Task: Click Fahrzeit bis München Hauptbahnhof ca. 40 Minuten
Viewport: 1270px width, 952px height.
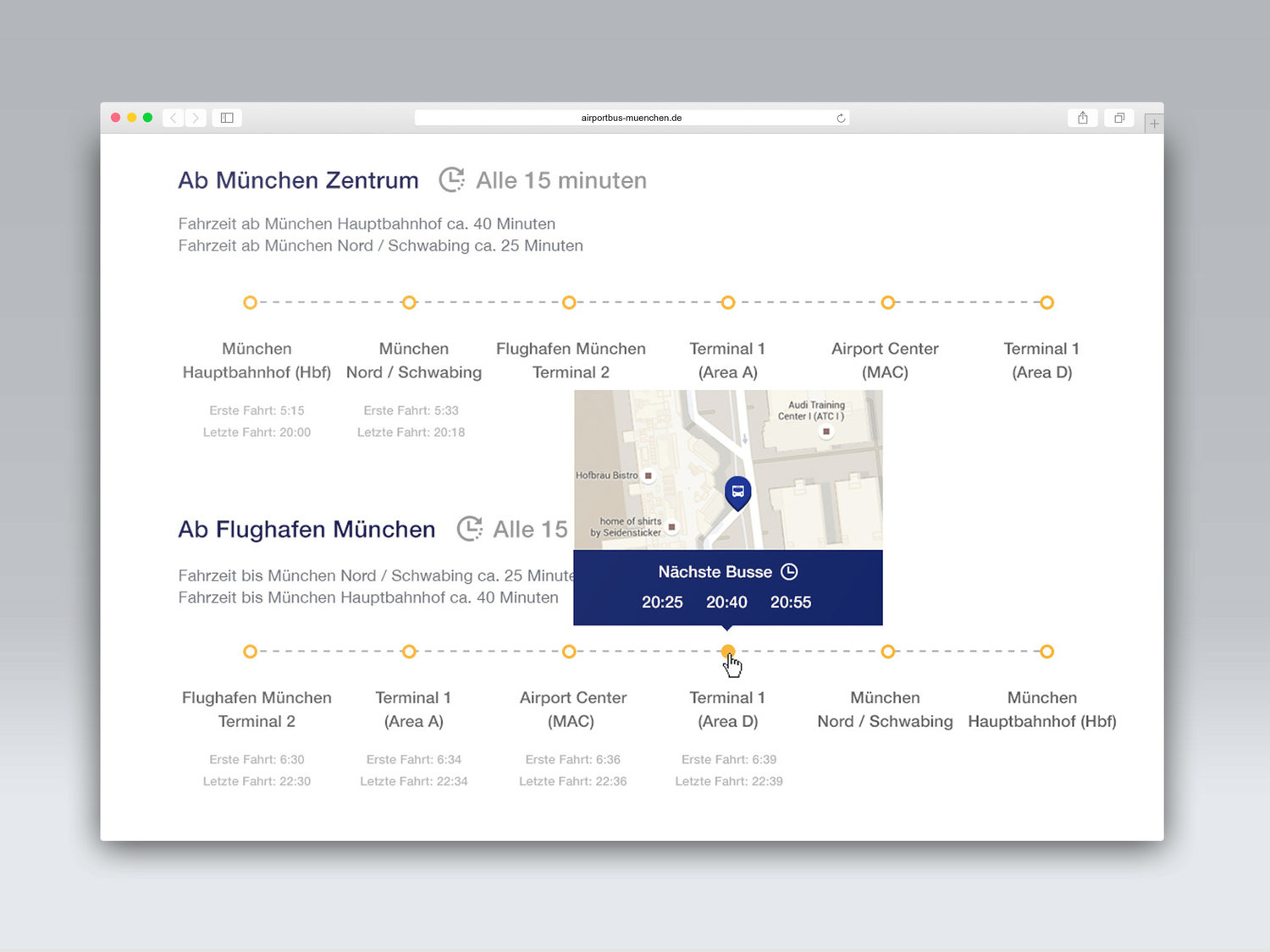Action: pyautogui.click(x=368, y=597)
